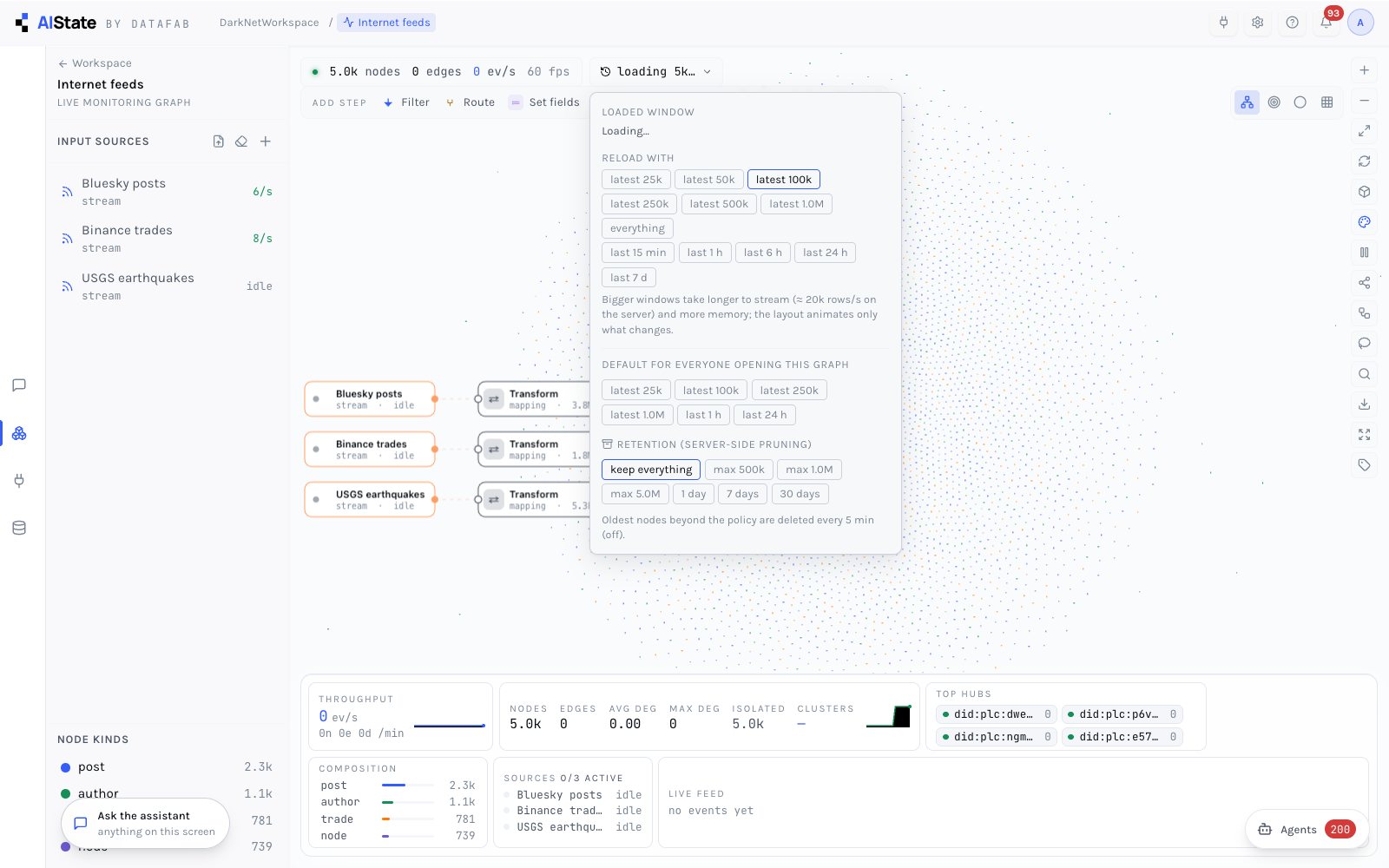Add a Filter step
This screenshot has width=1389, height=868.
point(406,102)
